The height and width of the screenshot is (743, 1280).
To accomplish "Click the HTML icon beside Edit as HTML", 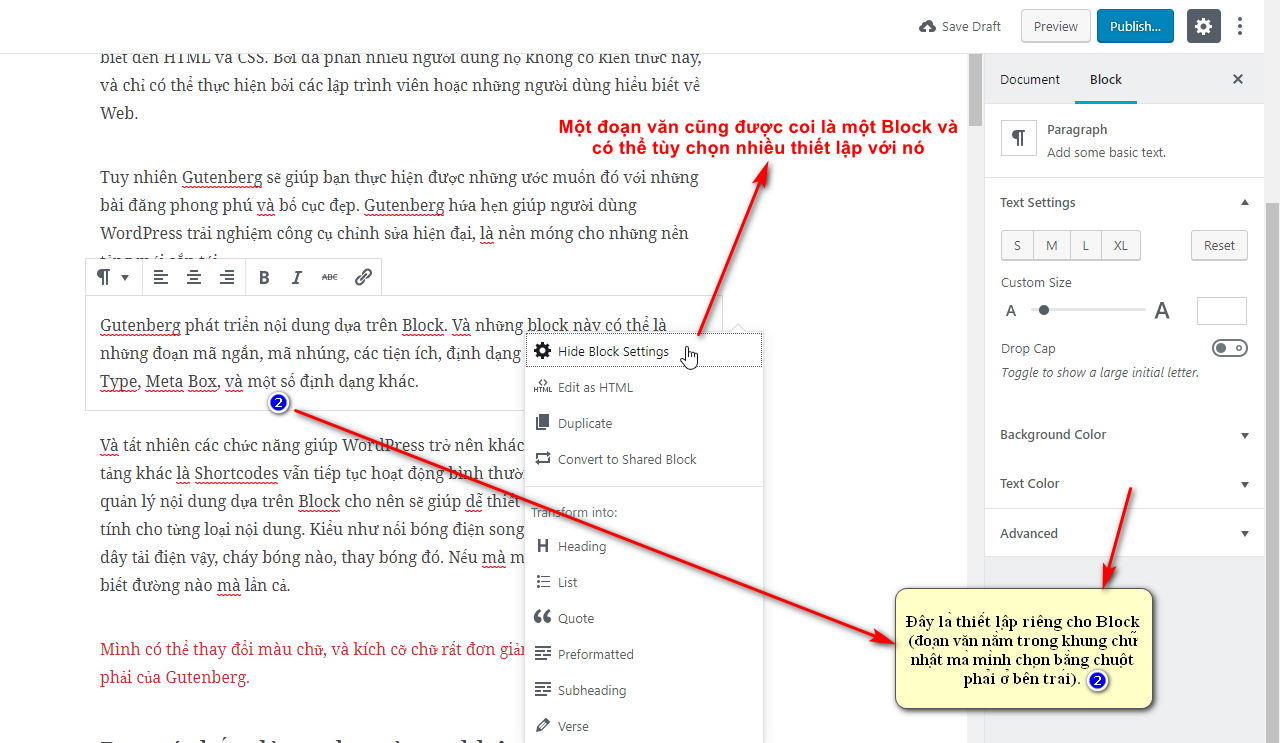I will pos(543,387).
